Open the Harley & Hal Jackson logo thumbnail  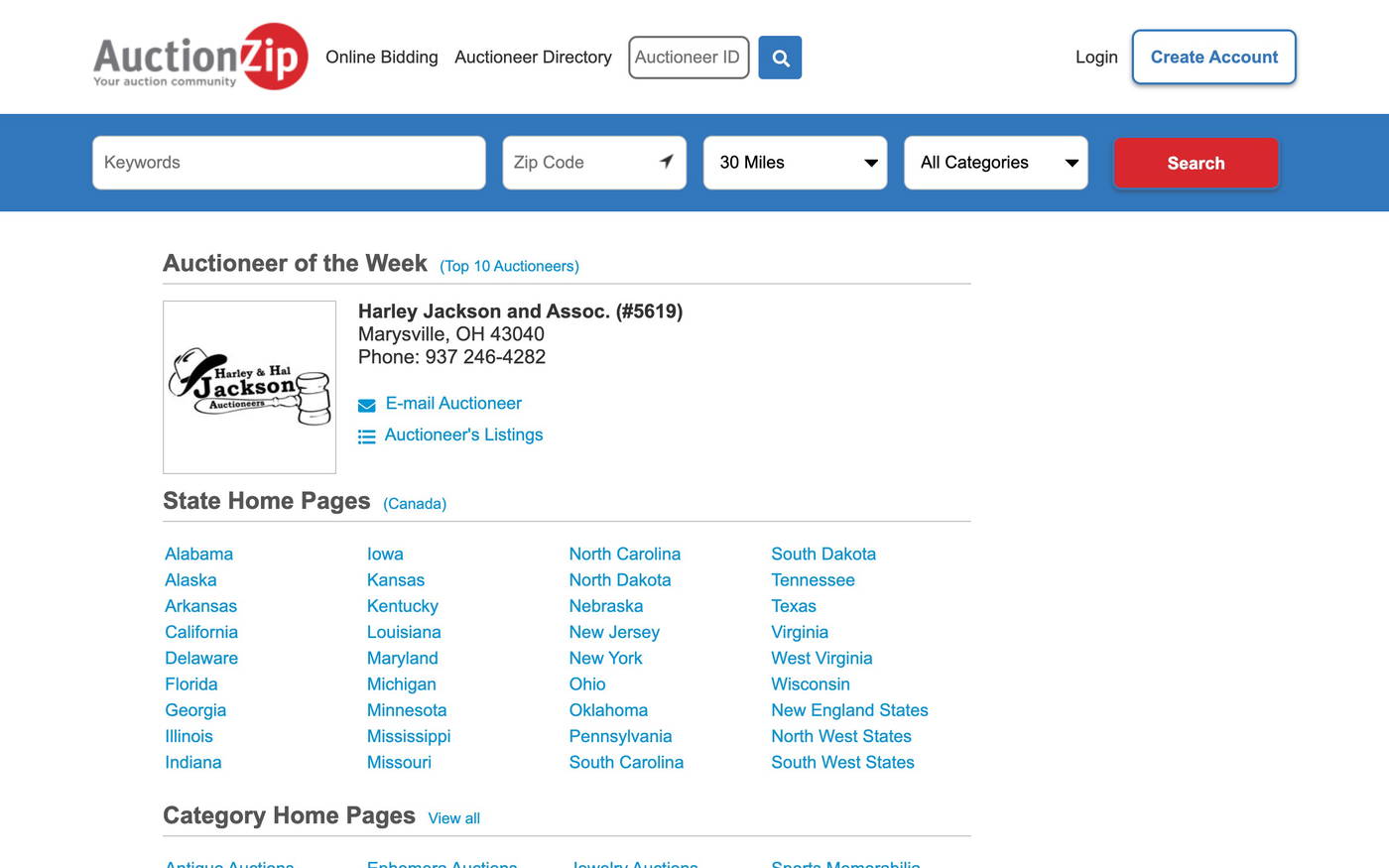(249, 387)
